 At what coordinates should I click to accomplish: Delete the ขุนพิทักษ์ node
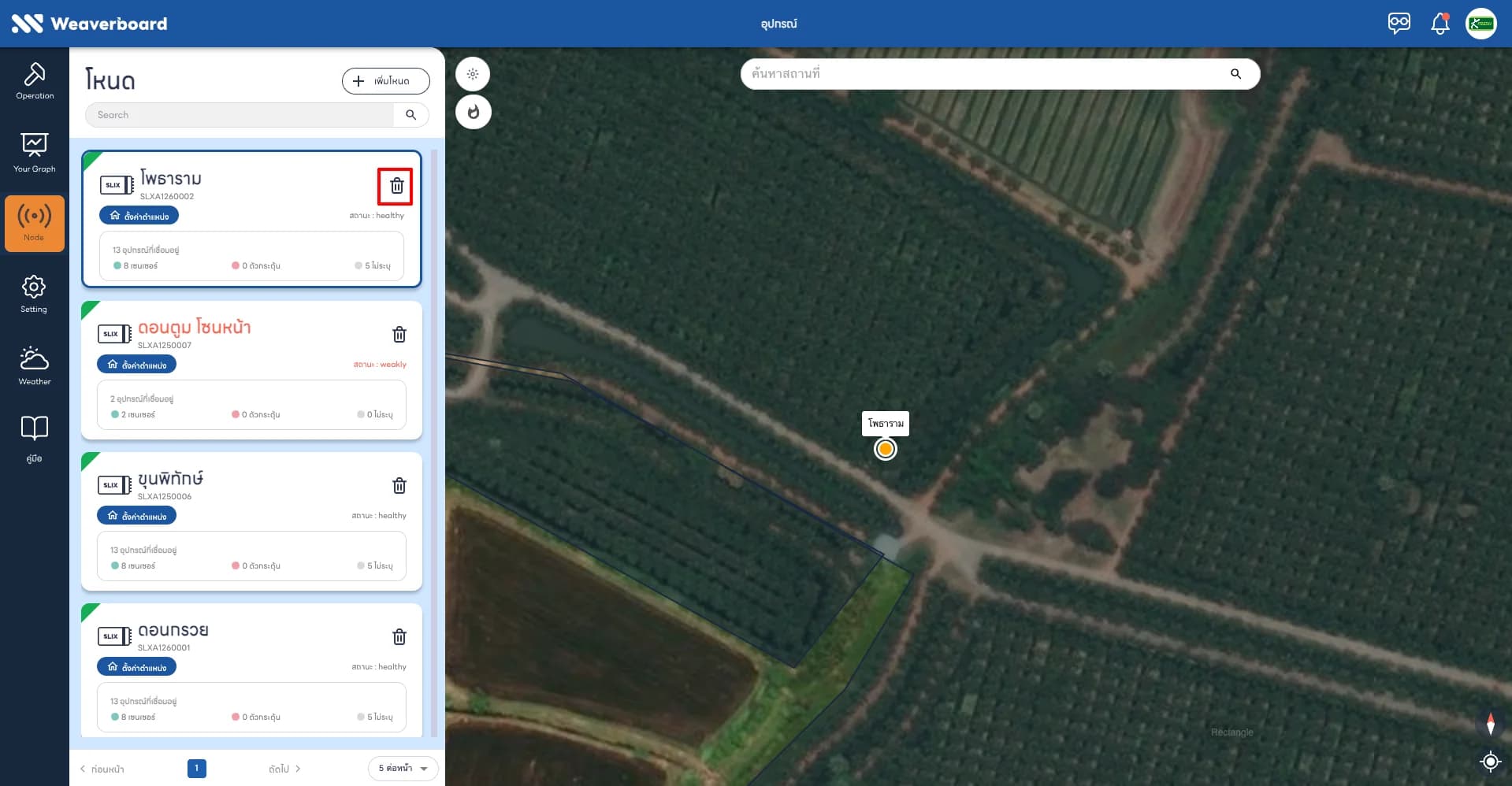pos(399,486)
